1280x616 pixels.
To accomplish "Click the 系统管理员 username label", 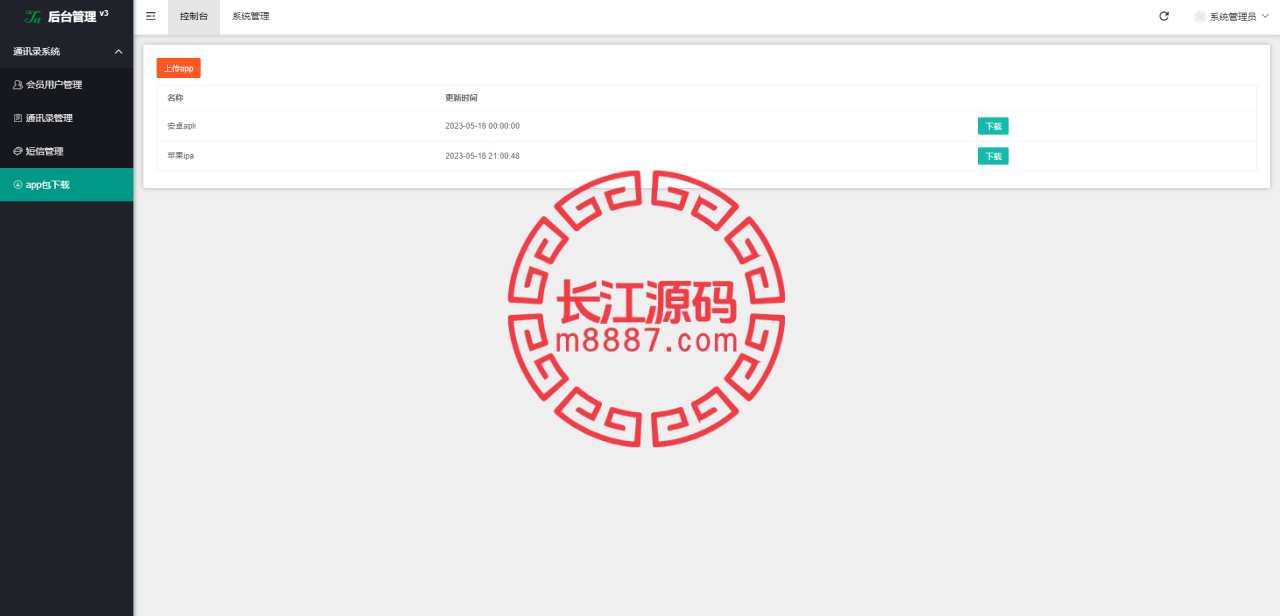I will pyautogui.click(x=1233, y=17).
